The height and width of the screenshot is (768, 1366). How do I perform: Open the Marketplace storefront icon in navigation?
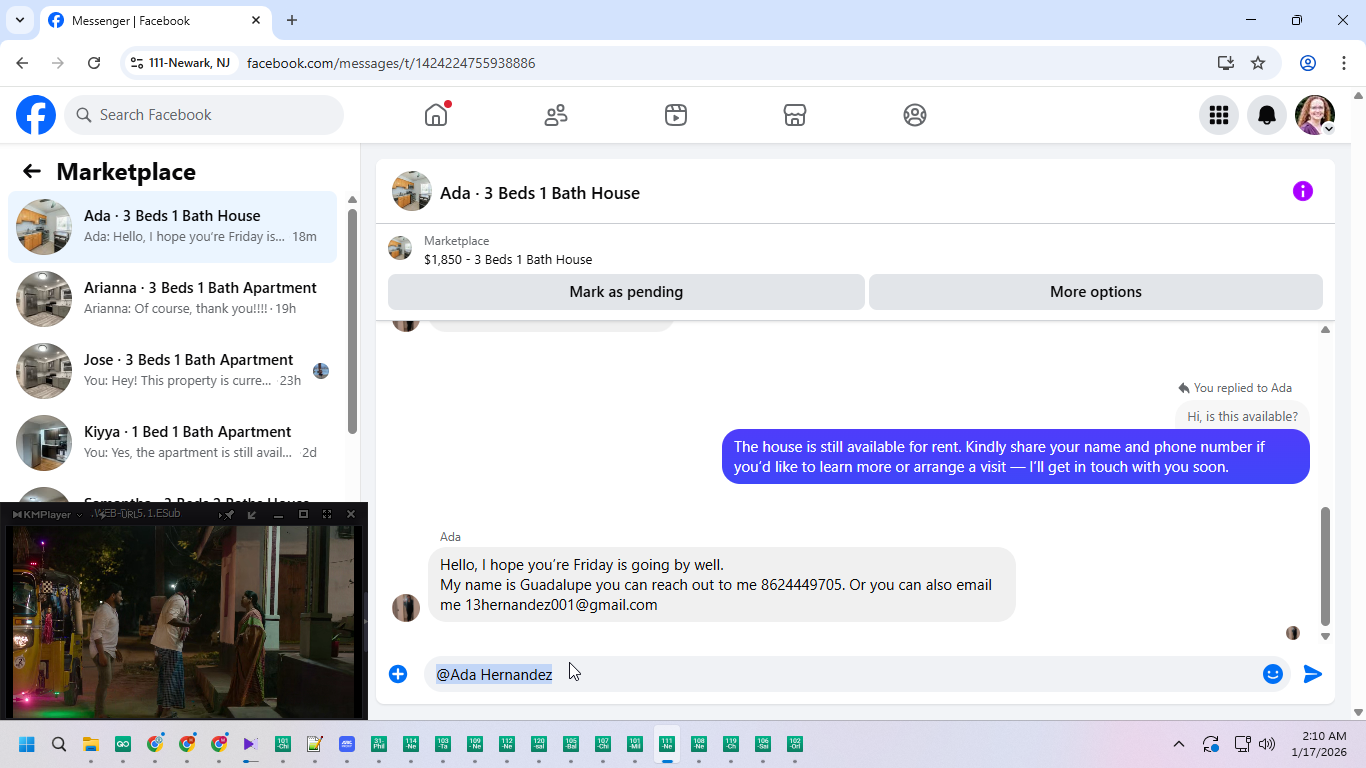(x=795, y=115)
